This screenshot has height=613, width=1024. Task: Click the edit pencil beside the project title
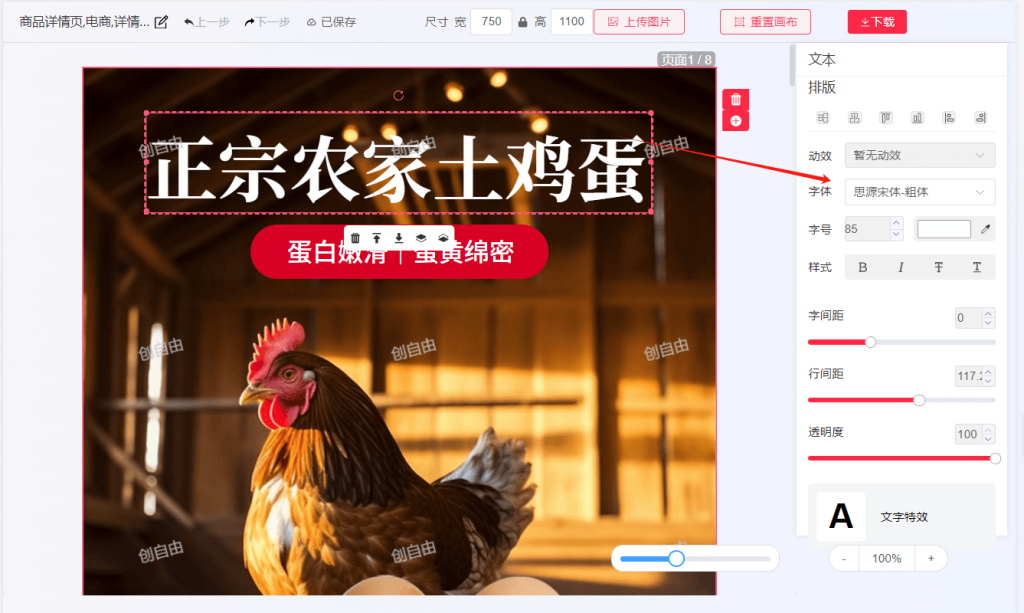(161, 22)
